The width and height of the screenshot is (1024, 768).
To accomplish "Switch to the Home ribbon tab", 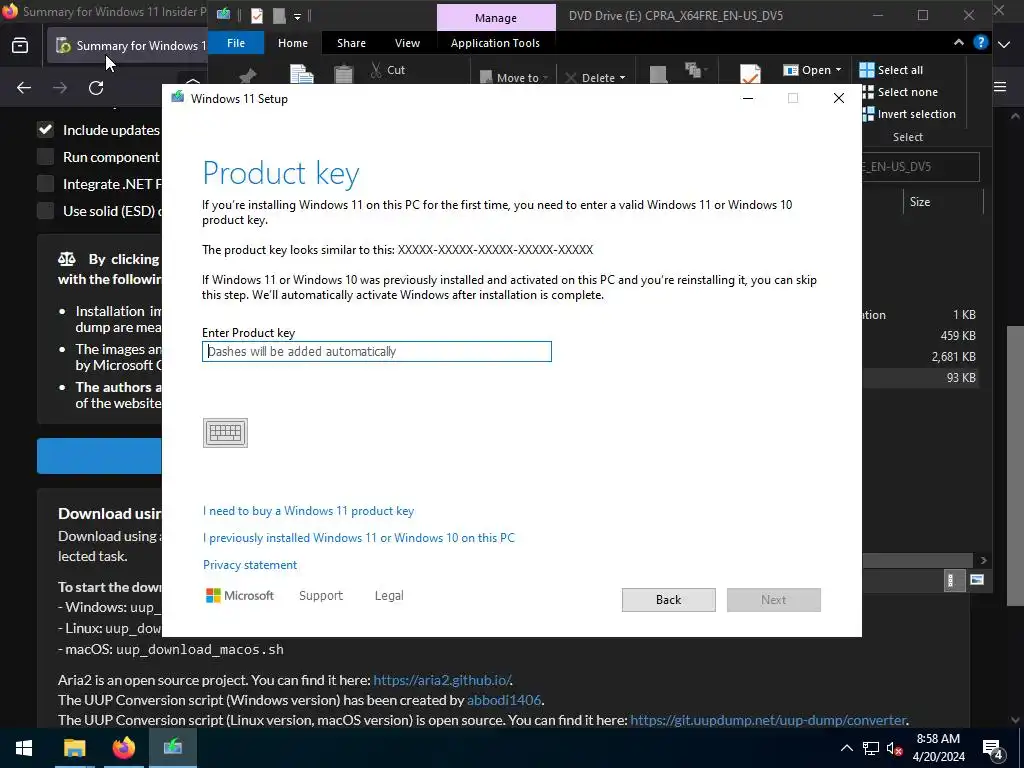I will [x=293, y=43].
